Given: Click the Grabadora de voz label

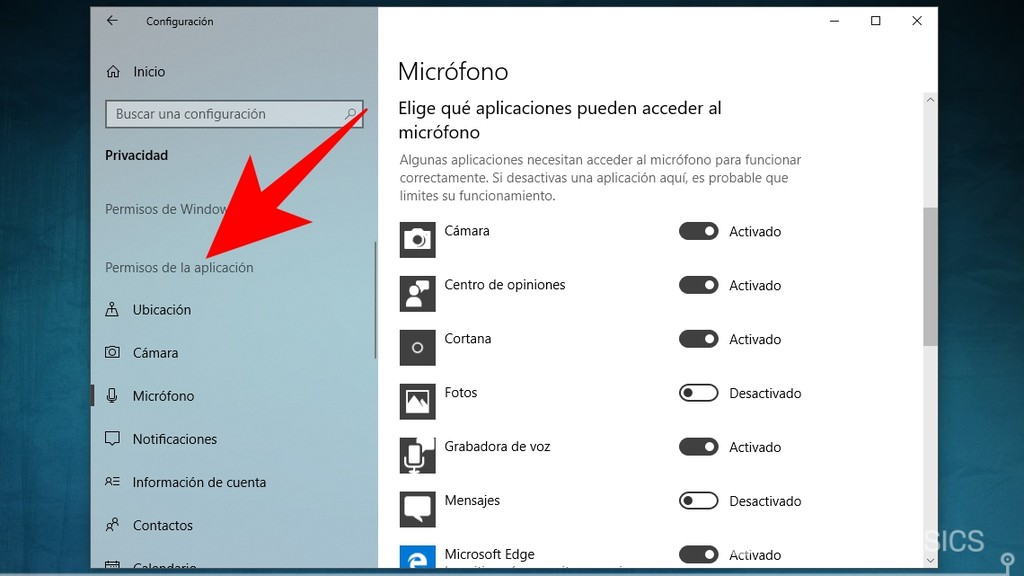Looking at the screenshot, I should pos(498,446).
